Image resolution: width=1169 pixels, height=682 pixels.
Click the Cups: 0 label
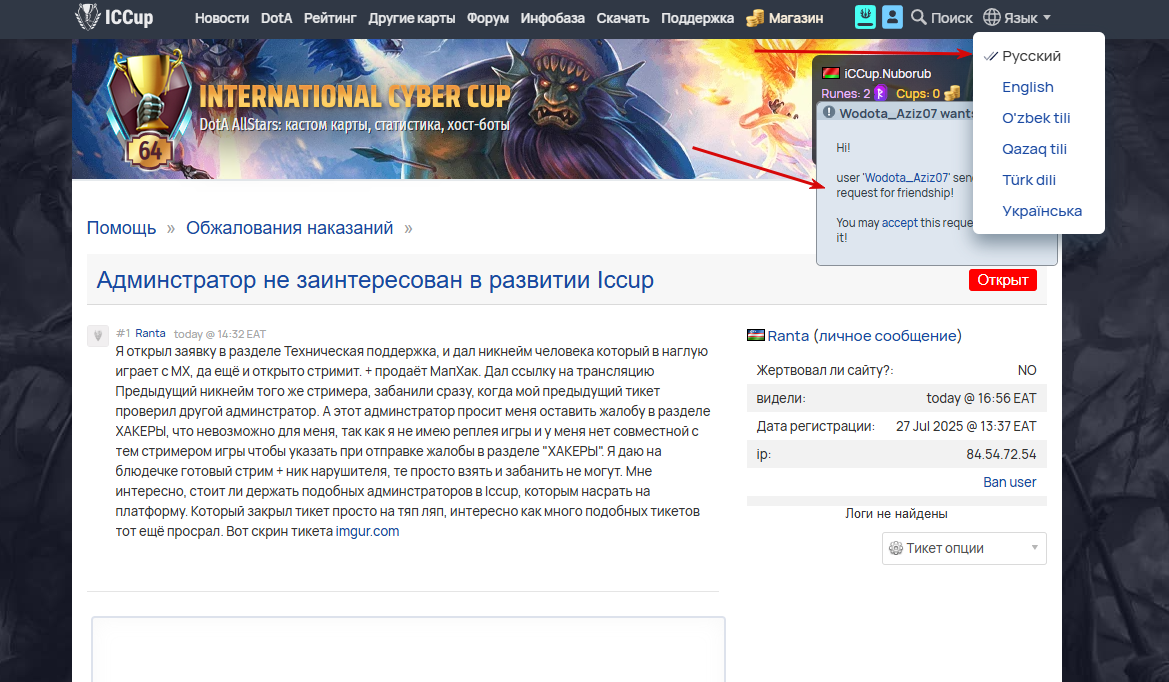(x=918, y=94)
